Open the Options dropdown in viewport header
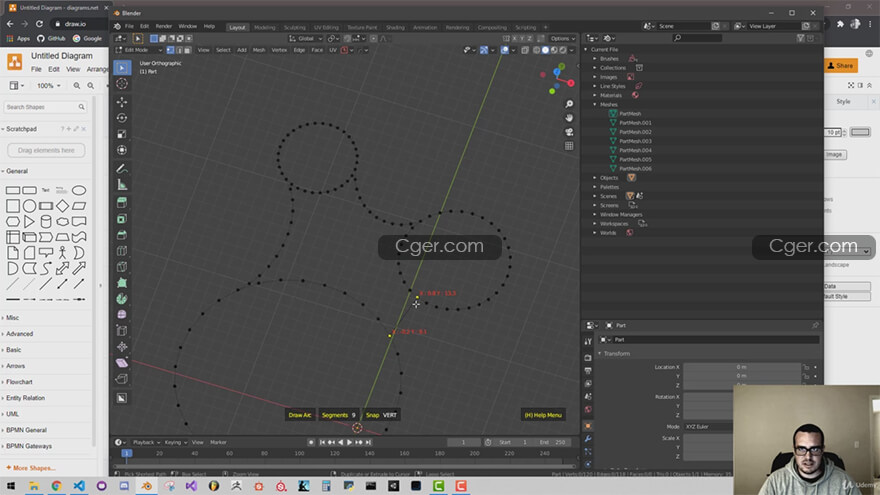This screenshot has height=495, width=880. (x=562, y=39)
